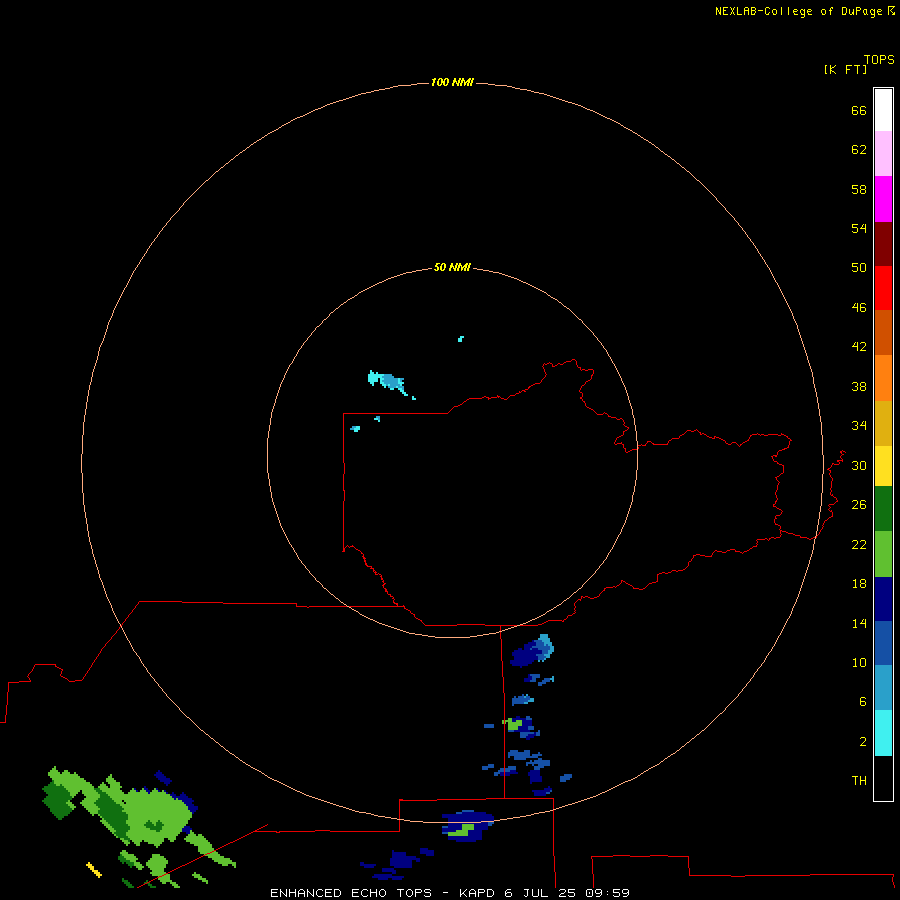Click the "6 JUL 25" date text
Screen dimensions: 900x900
(540, 893)
